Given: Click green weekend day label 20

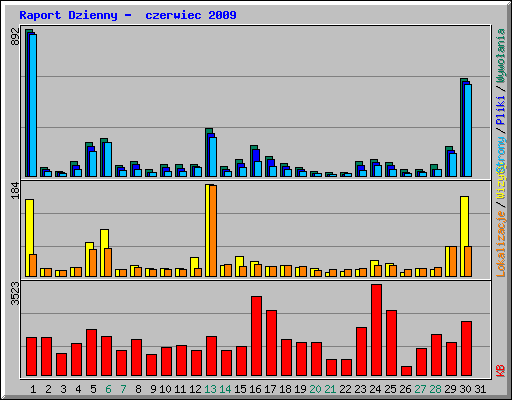Looking at the screenshot, I should 315,389.
